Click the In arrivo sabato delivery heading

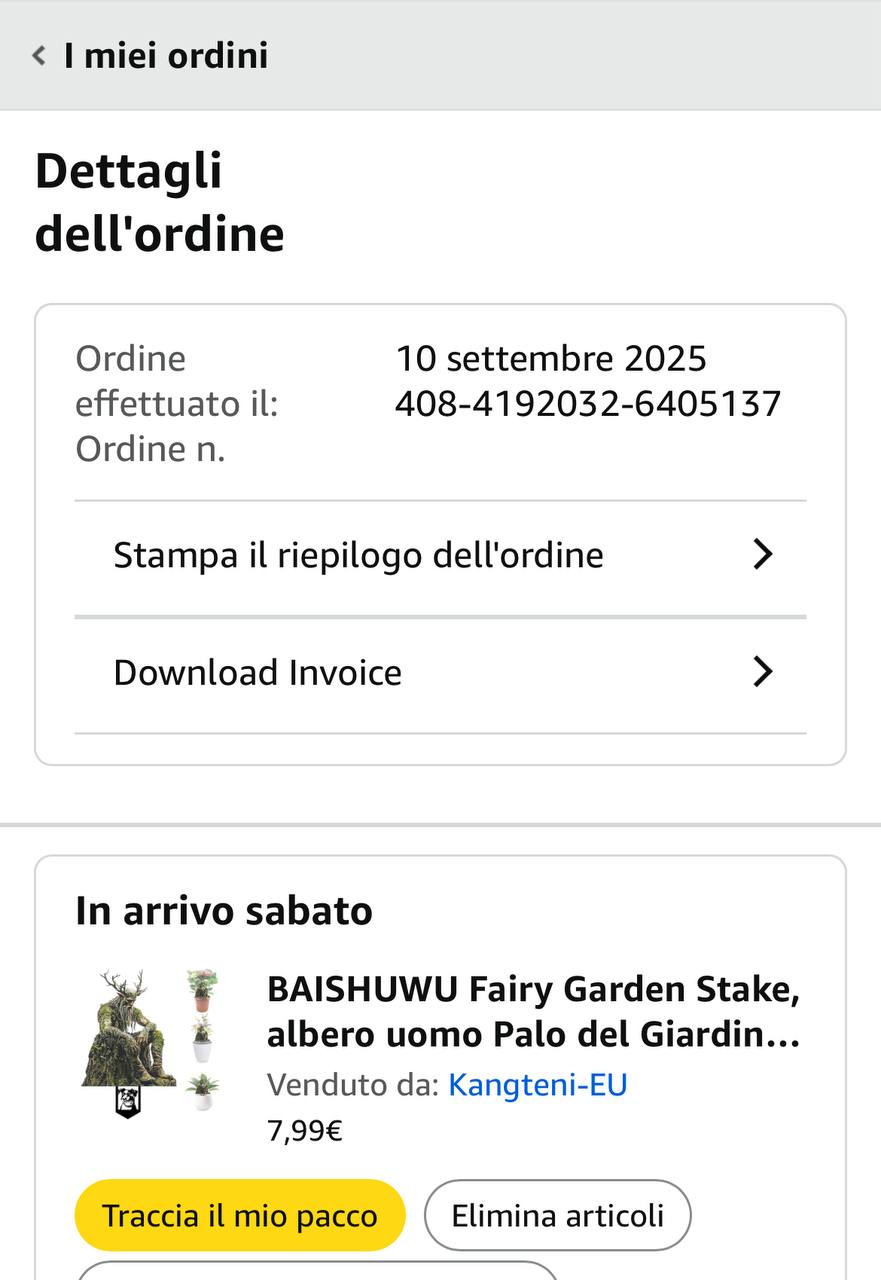pos(224,911)
